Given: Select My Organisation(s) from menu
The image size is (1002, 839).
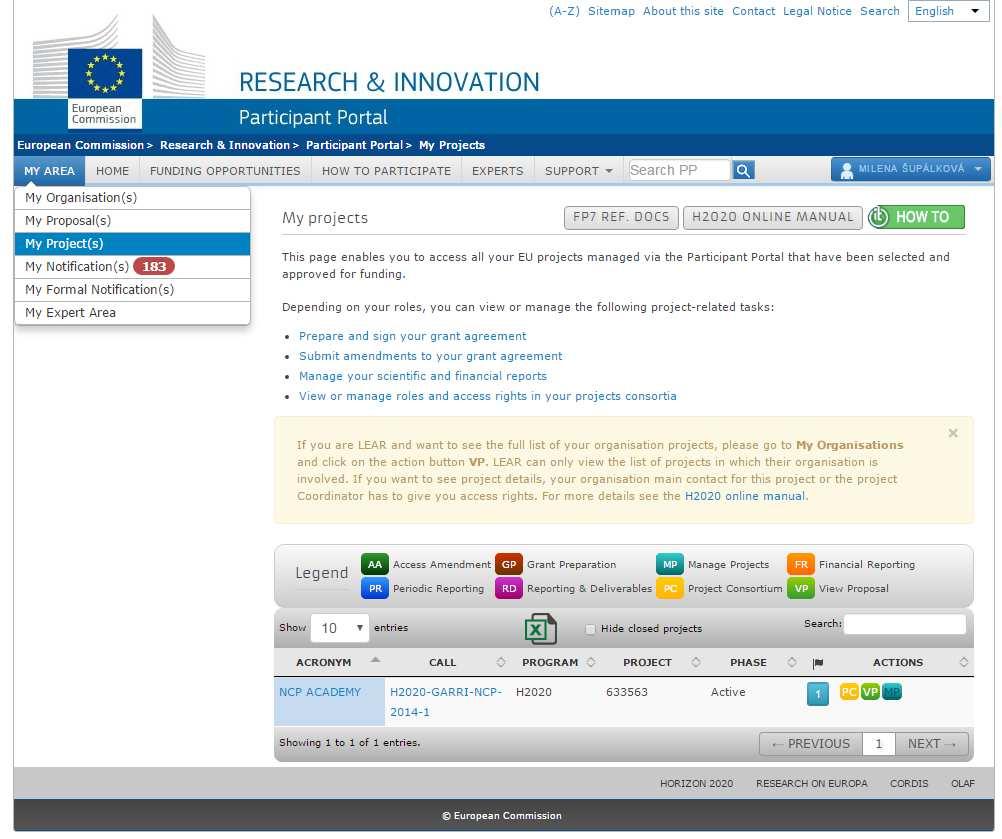Looking at the screenshot, I should coord(132,197).
